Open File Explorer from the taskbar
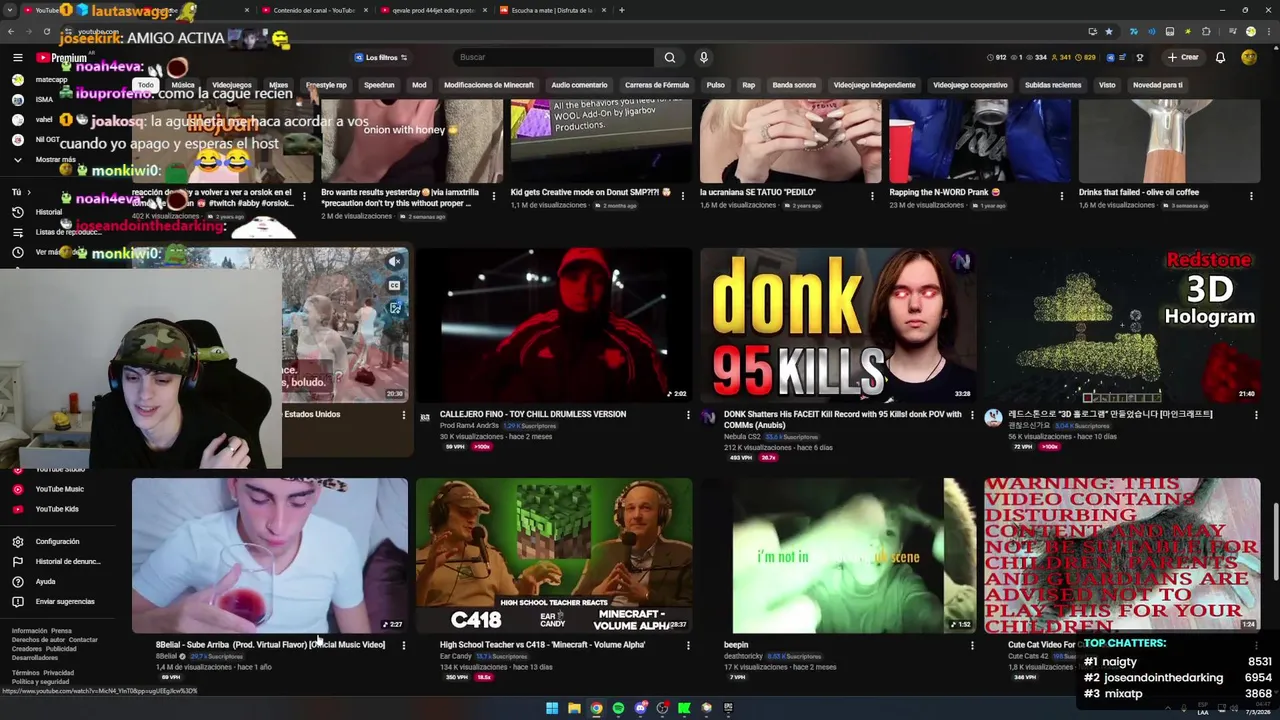Screen dimensions: 1280x720 pos(574,708)
